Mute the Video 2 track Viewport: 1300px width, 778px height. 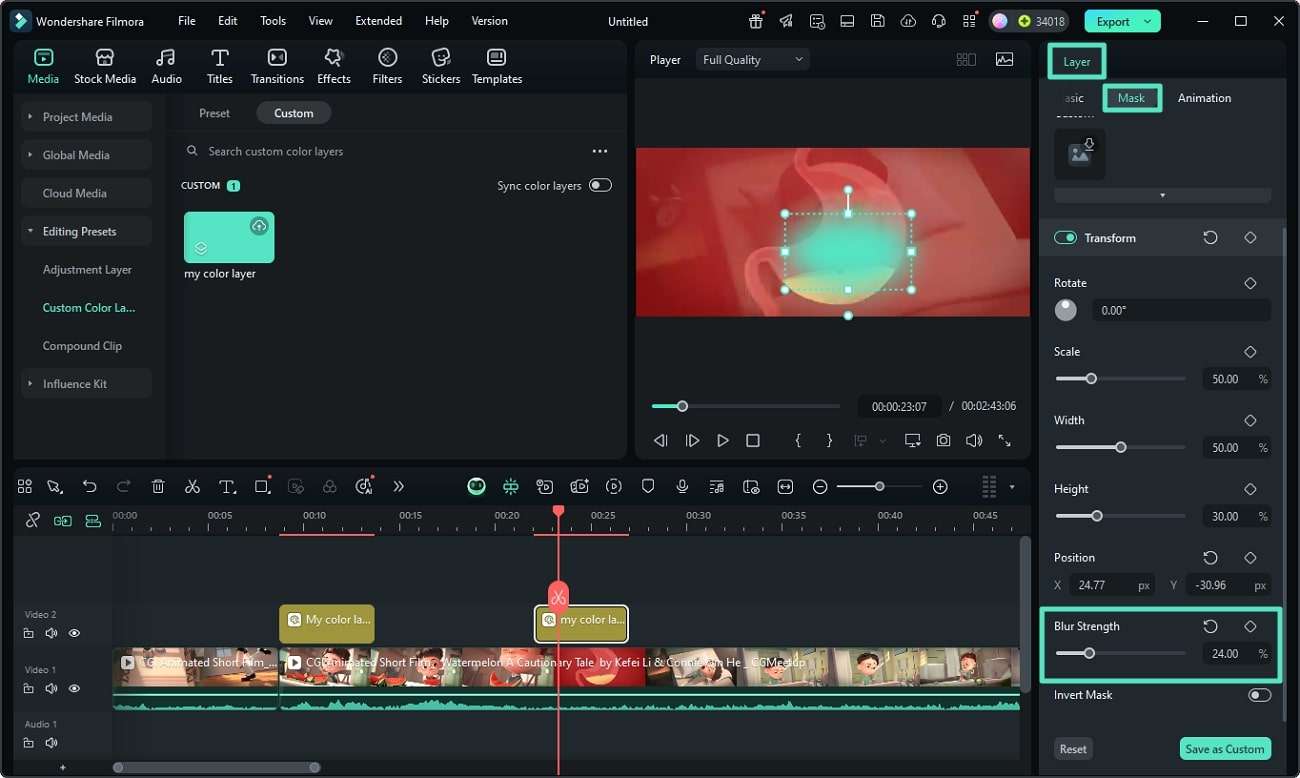click(x=51, y=633)
